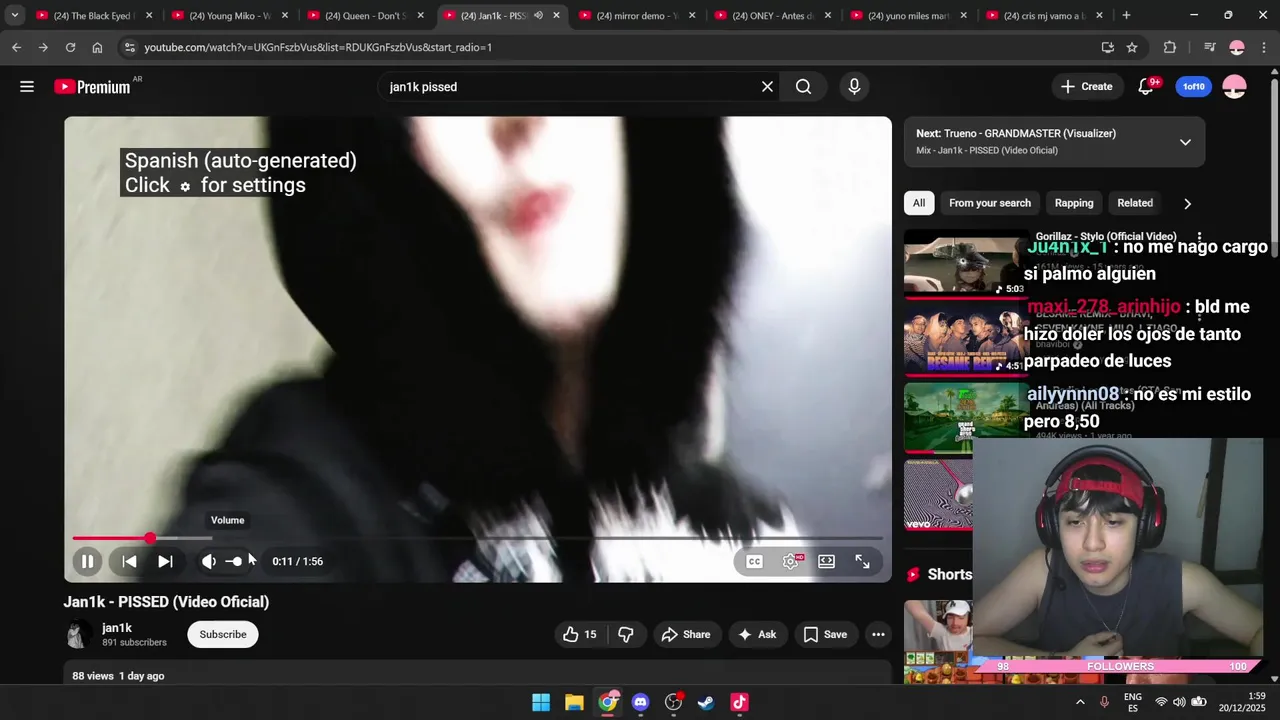Like the video thumbs up
This screenshot has width=1280, height=720.
pos(580,635)
